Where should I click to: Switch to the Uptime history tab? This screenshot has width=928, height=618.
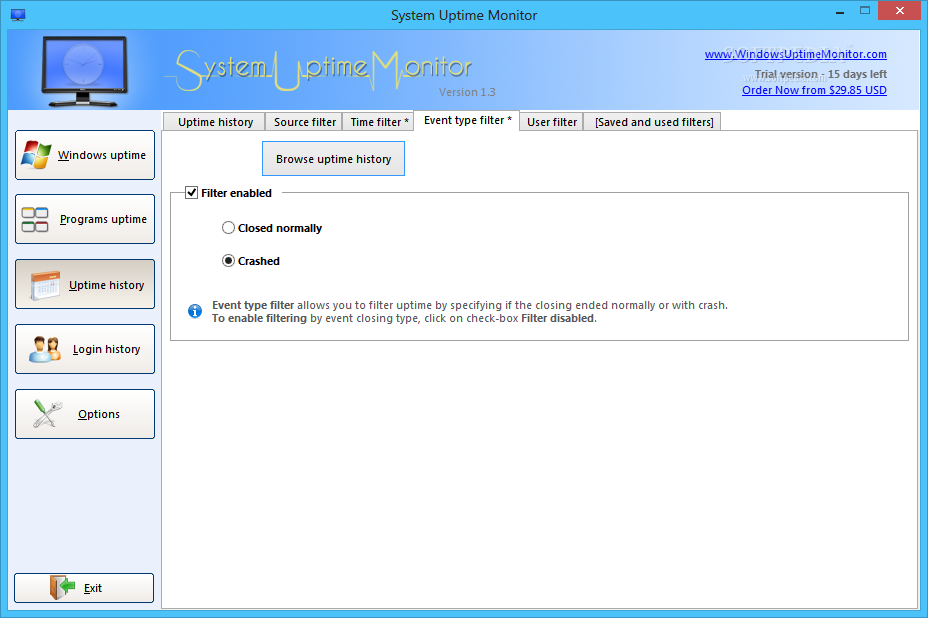click(215, 122)
